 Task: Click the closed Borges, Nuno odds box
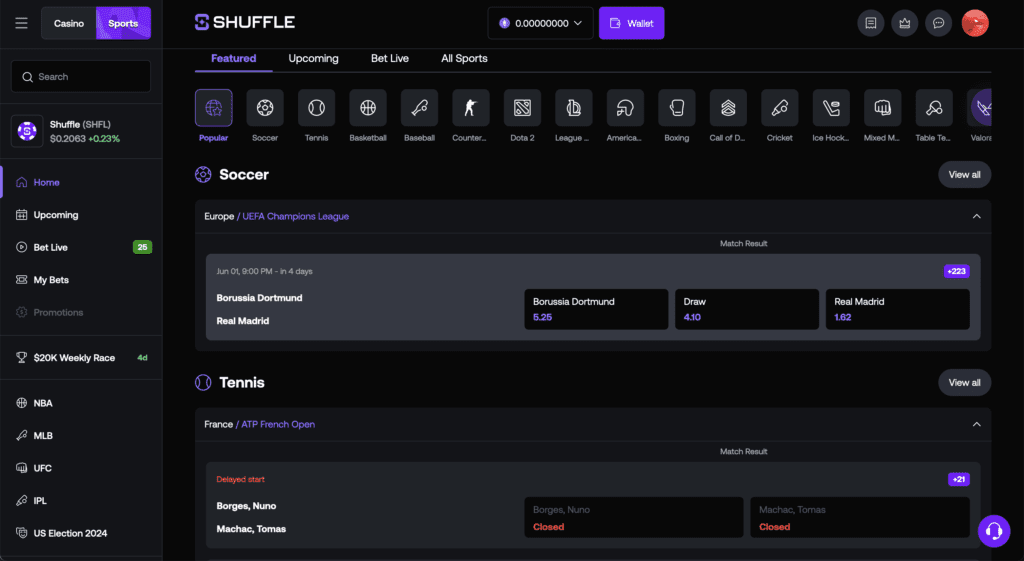coord(634,517)
